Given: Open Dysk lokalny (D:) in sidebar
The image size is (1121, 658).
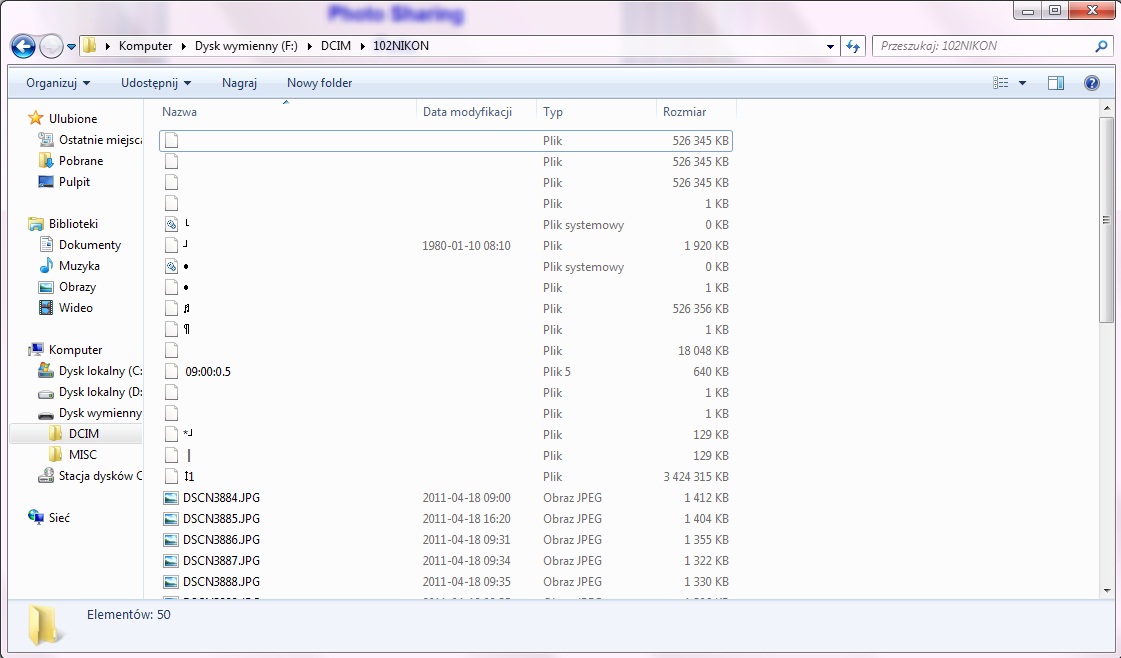Looking at the screenshot, I should tap(100, 392).
